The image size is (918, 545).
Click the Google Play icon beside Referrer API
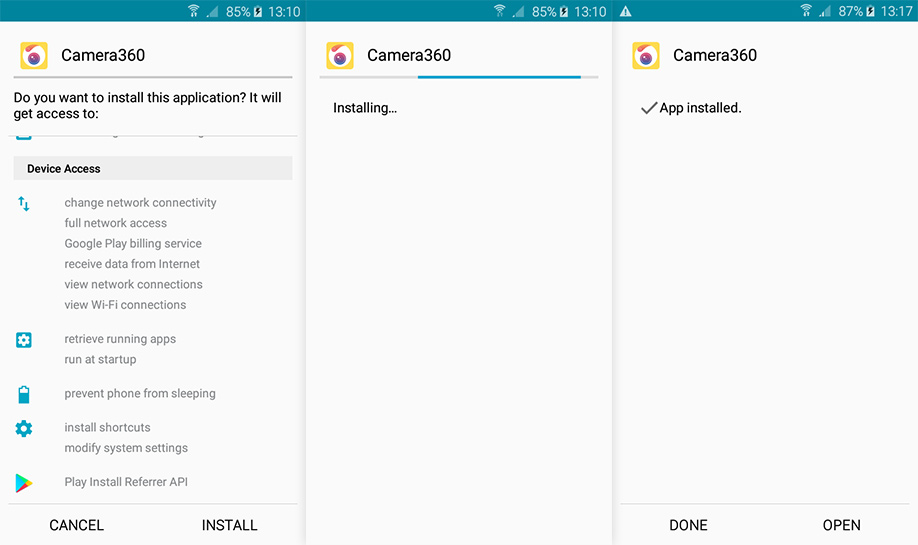point(23,483)
